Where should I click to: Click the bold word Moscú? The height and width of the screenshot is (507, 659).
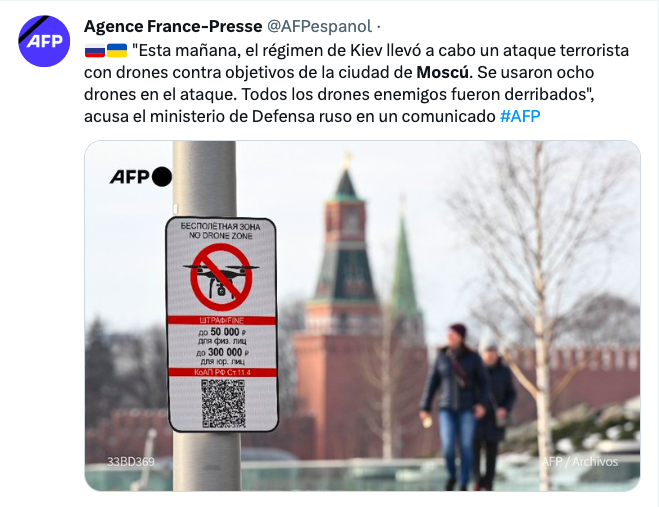442,72
